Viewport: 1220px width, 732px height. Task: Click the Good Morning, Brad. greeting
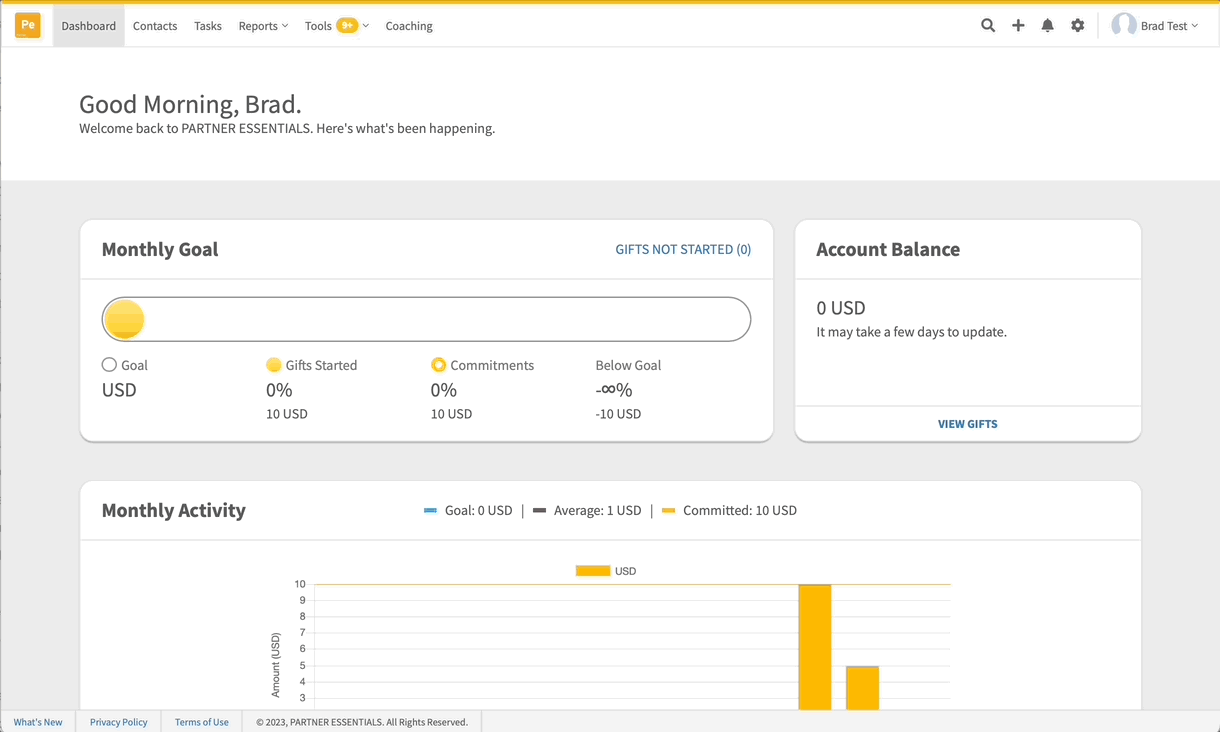(190, 104)
